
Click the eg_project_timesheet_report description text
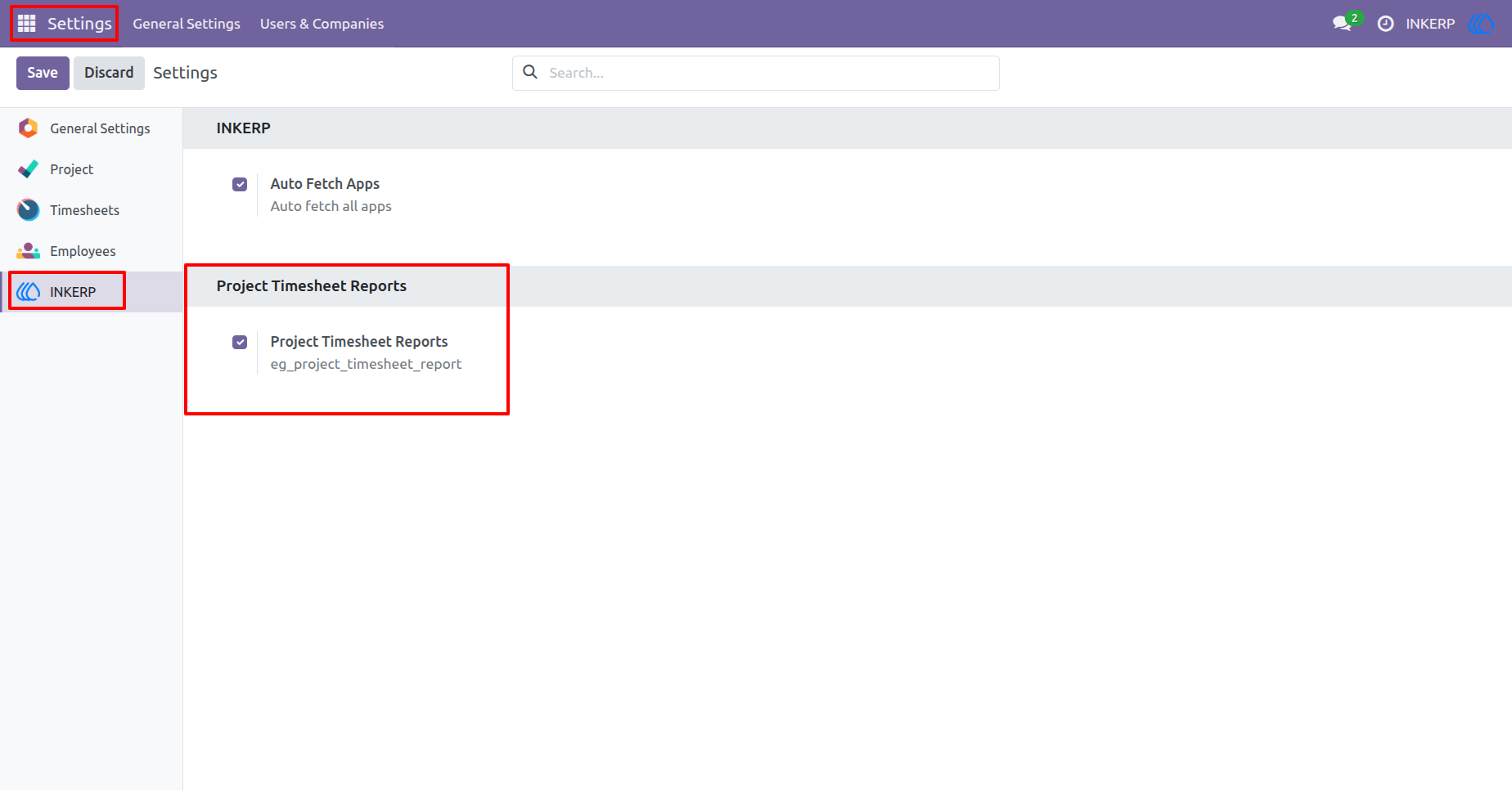point(366,364)
